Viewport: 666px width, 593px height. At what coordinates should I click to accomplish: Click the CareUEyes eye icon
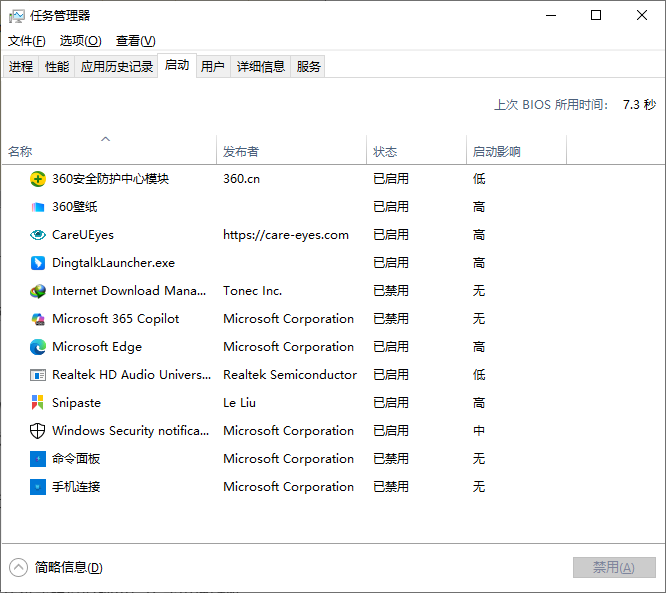38,235
